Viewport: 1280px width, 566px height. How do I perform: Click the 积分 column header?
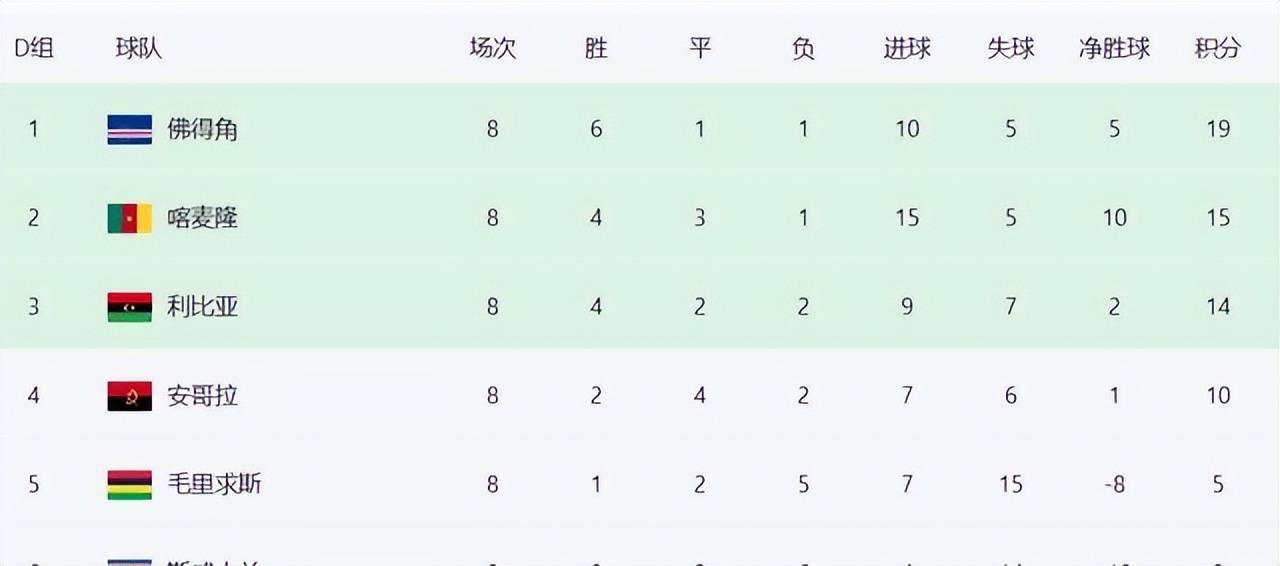1218,48
